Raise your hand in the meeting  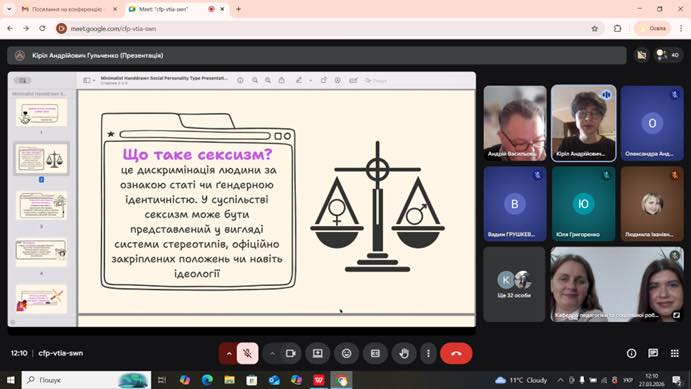coord(404,353)
